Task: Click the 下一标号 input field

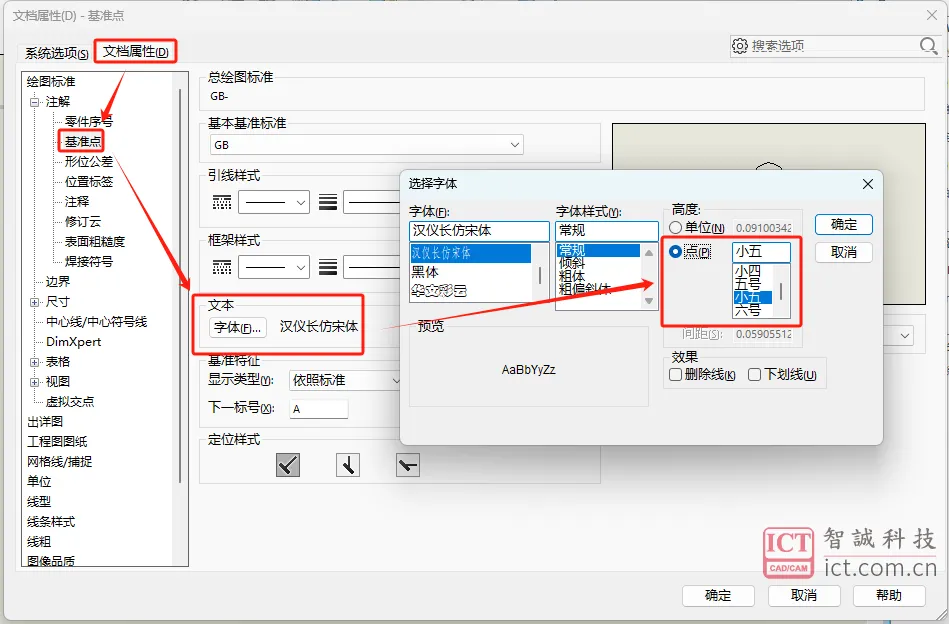Action: click(x=318, y=409)
